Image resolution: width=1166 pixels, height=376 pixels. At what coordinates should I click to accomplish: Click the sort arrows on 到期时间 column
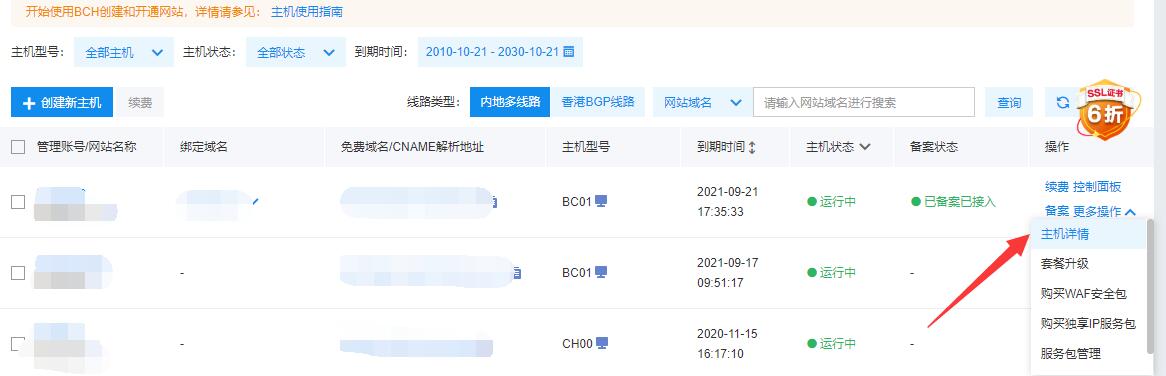pyautogui.click(x=752, y=147)
